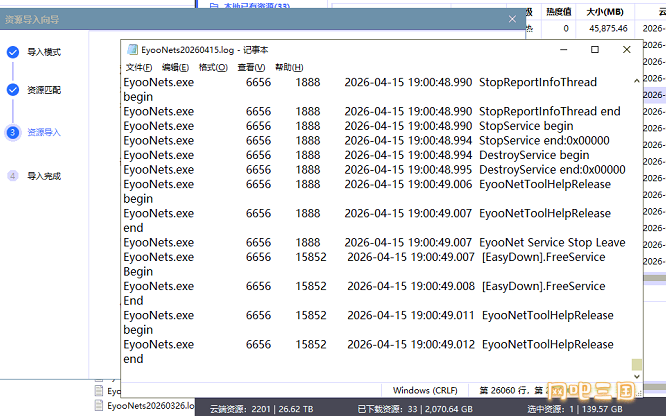
Task: Click the Windows (CRLF) status bar entry
Action: point(425,390)
